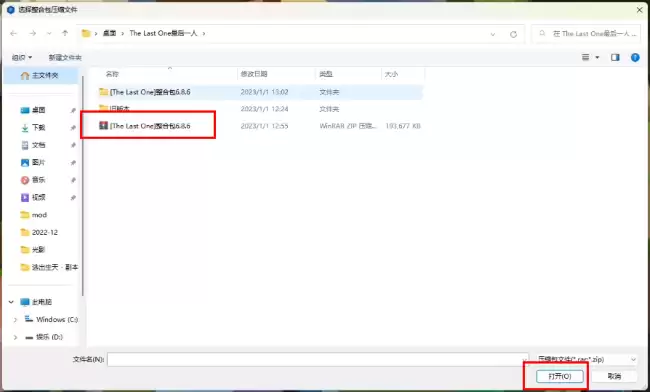Go forward using the forward arrow
This screenshot has height=392, width=650.
33,34
